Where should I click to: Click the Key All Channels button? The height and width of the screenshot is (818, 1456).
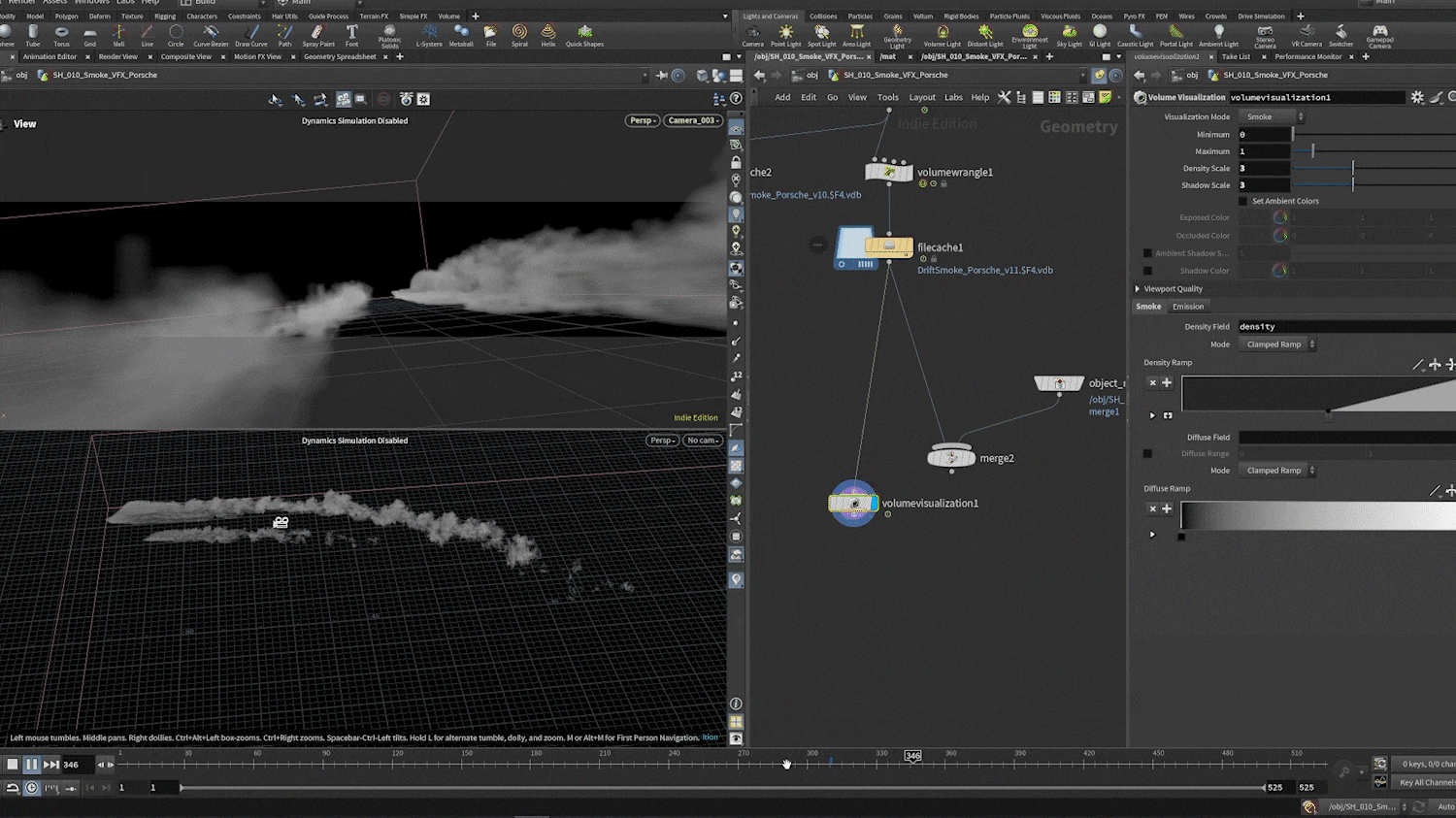click(x=1426, y=782)
